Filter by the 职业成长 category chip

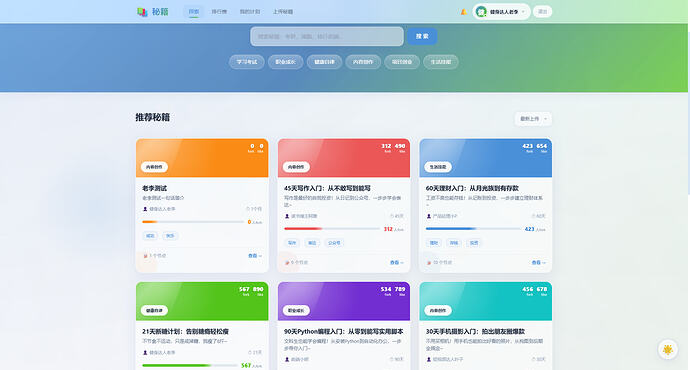(286, 62)
